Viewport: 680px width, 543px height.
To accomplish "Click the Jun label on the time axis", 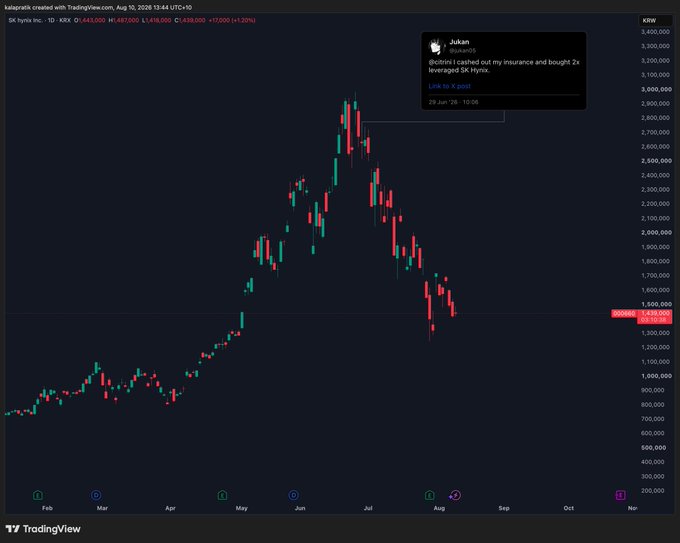I will (300, 508).
